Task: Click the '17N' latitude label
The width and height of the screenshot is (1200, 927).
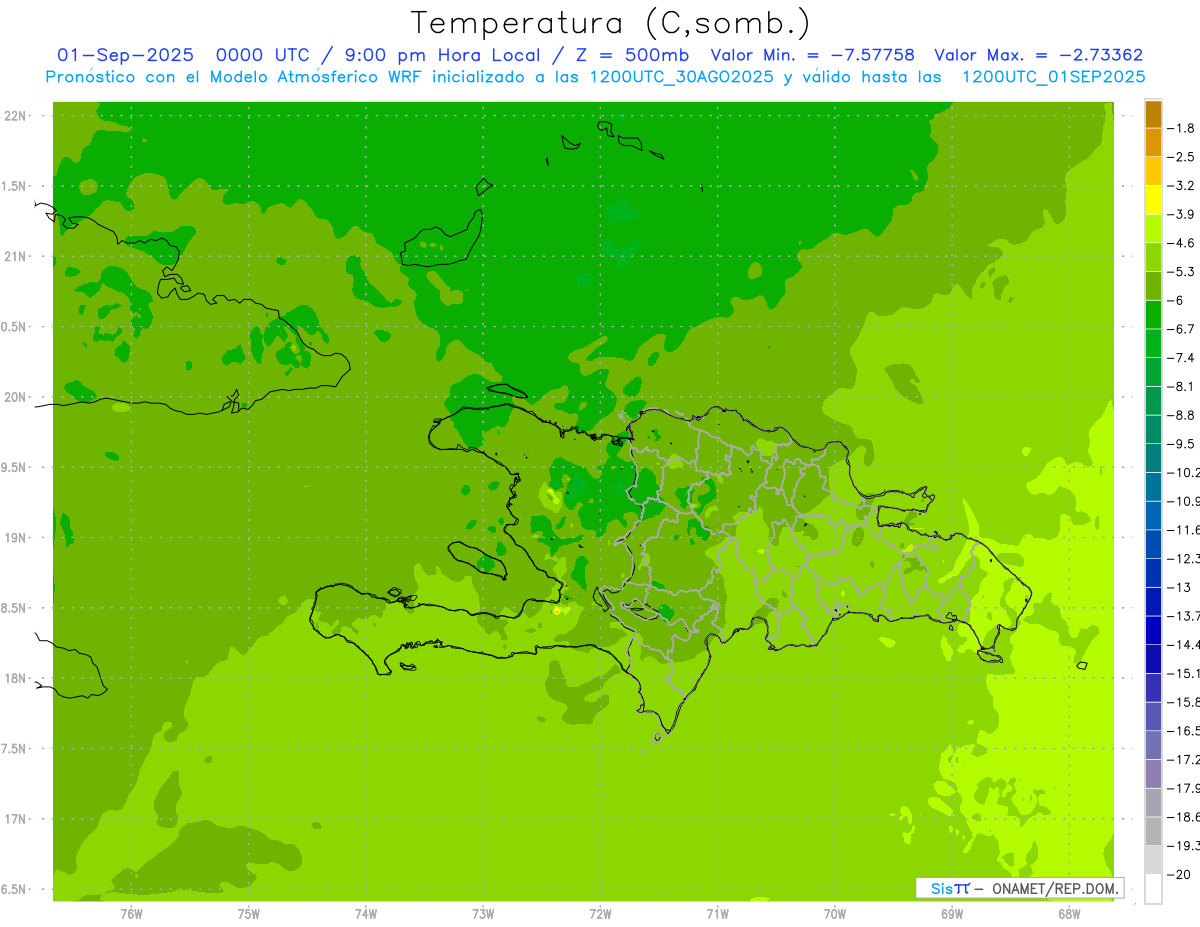Action: click(14, 819)
